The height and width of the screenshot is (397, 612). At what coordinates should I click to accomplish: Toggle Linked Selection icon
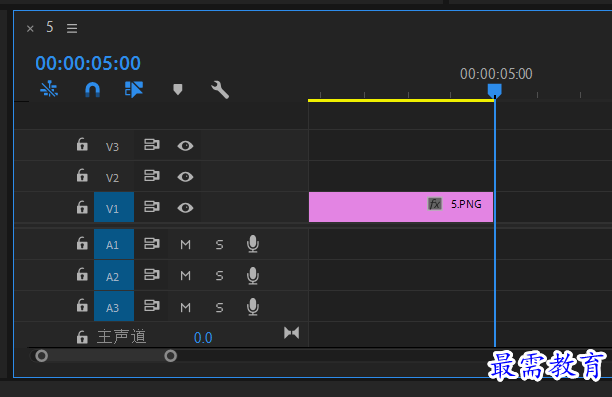click(x=134, y=89)
